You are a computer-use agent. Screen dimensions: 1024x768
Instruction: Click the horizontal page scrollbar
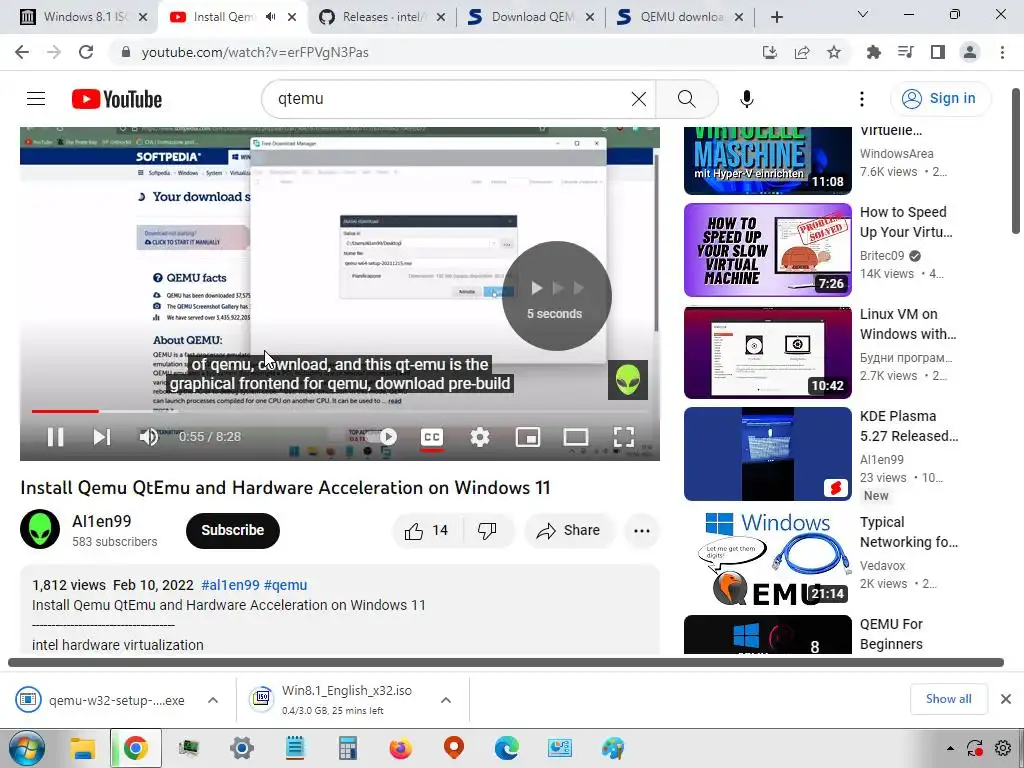[505, 662]
